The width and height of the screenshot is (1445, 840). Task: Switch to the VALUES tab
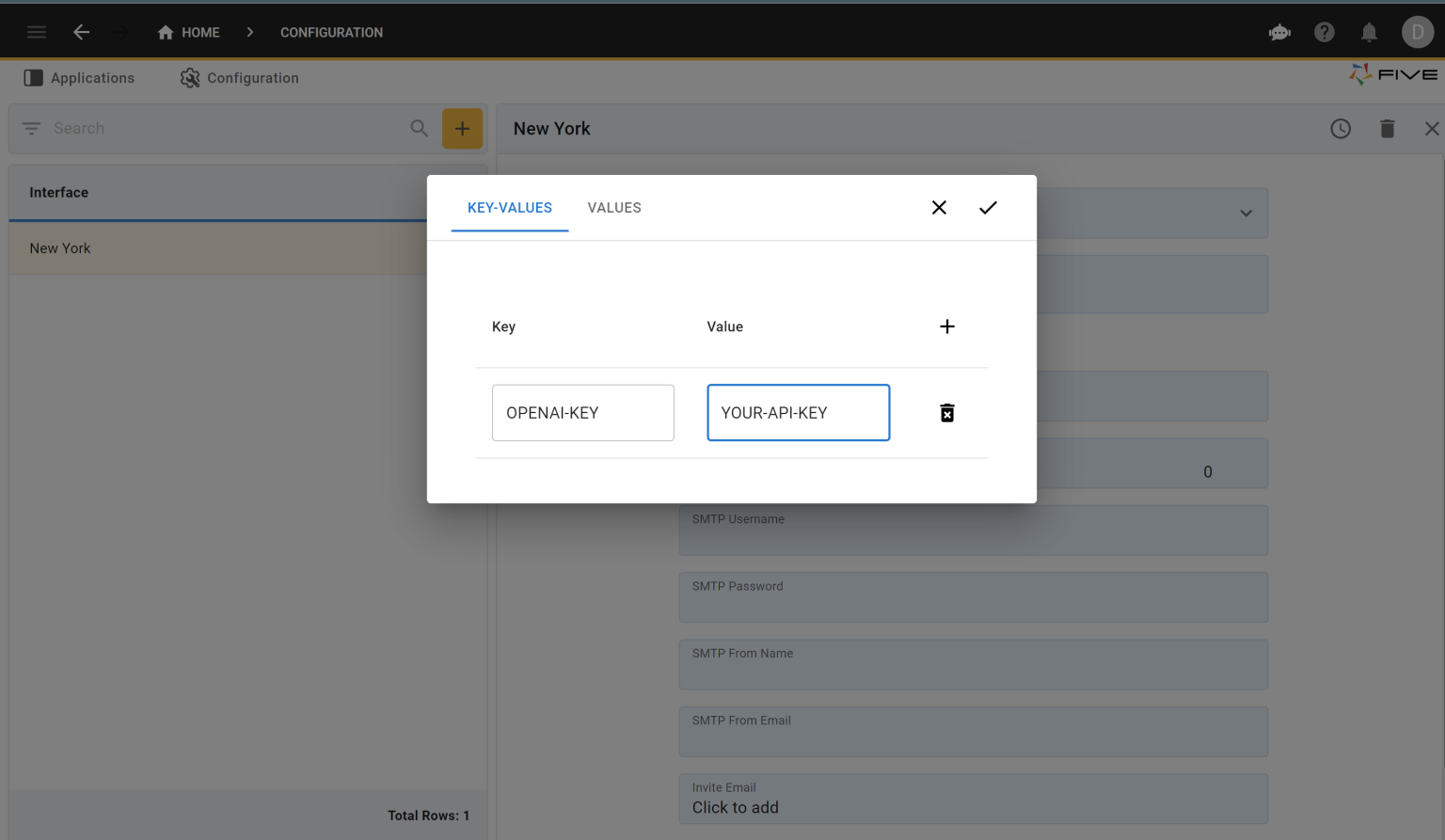[x=614, y=208]
